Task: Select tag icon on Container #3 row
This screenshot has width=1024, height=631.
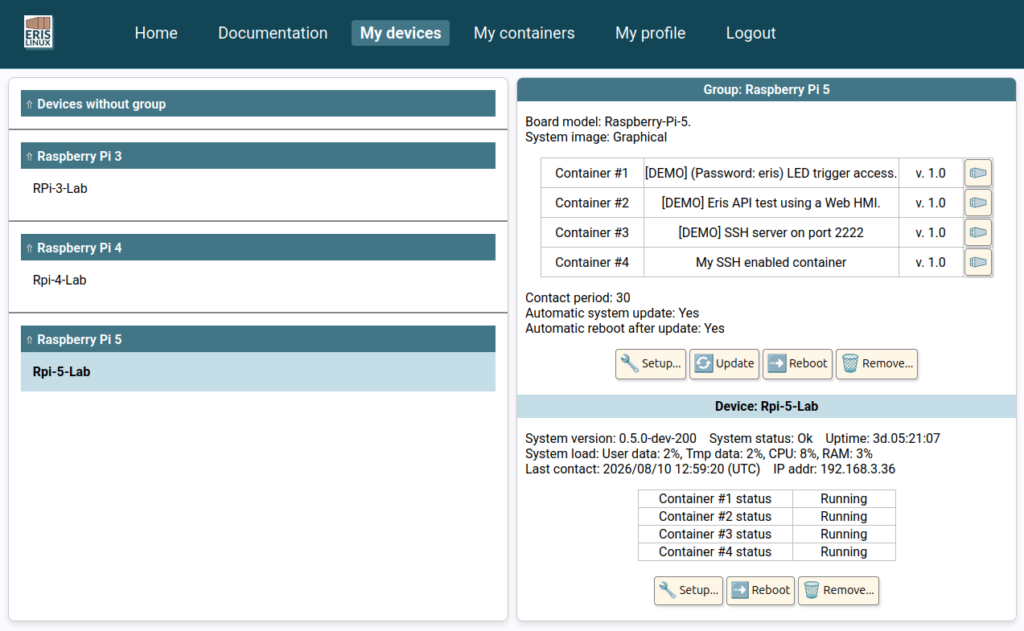Action: (978, 233)
